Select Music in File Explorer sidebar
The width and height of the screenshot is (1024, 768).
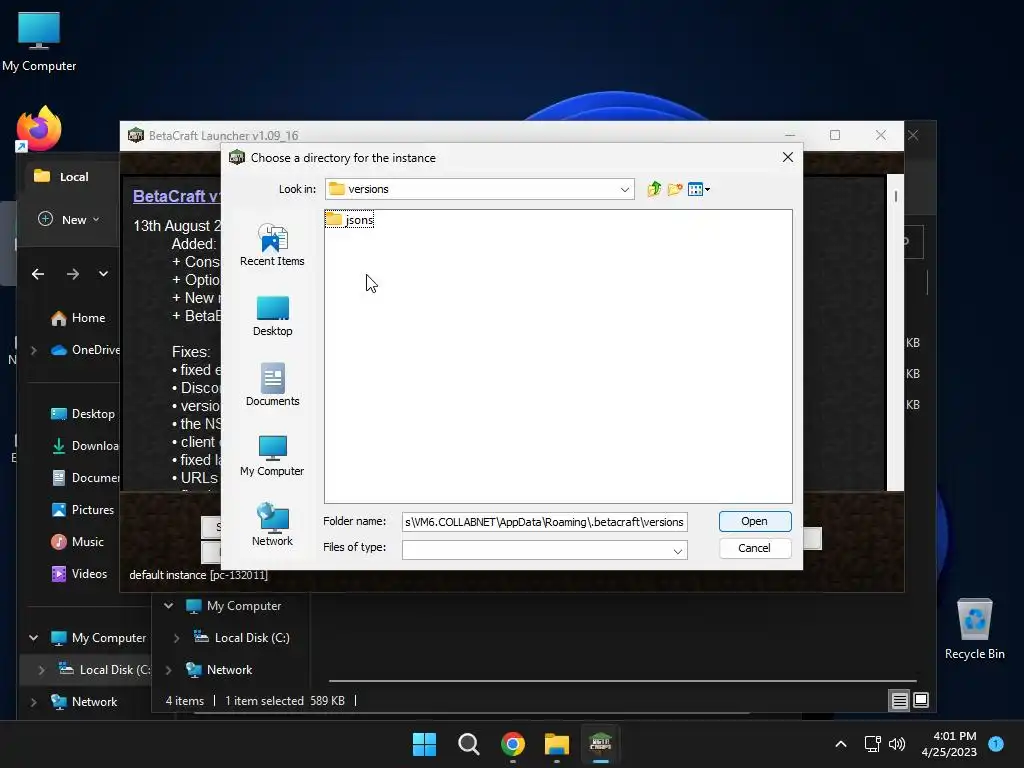coord(77,542)
